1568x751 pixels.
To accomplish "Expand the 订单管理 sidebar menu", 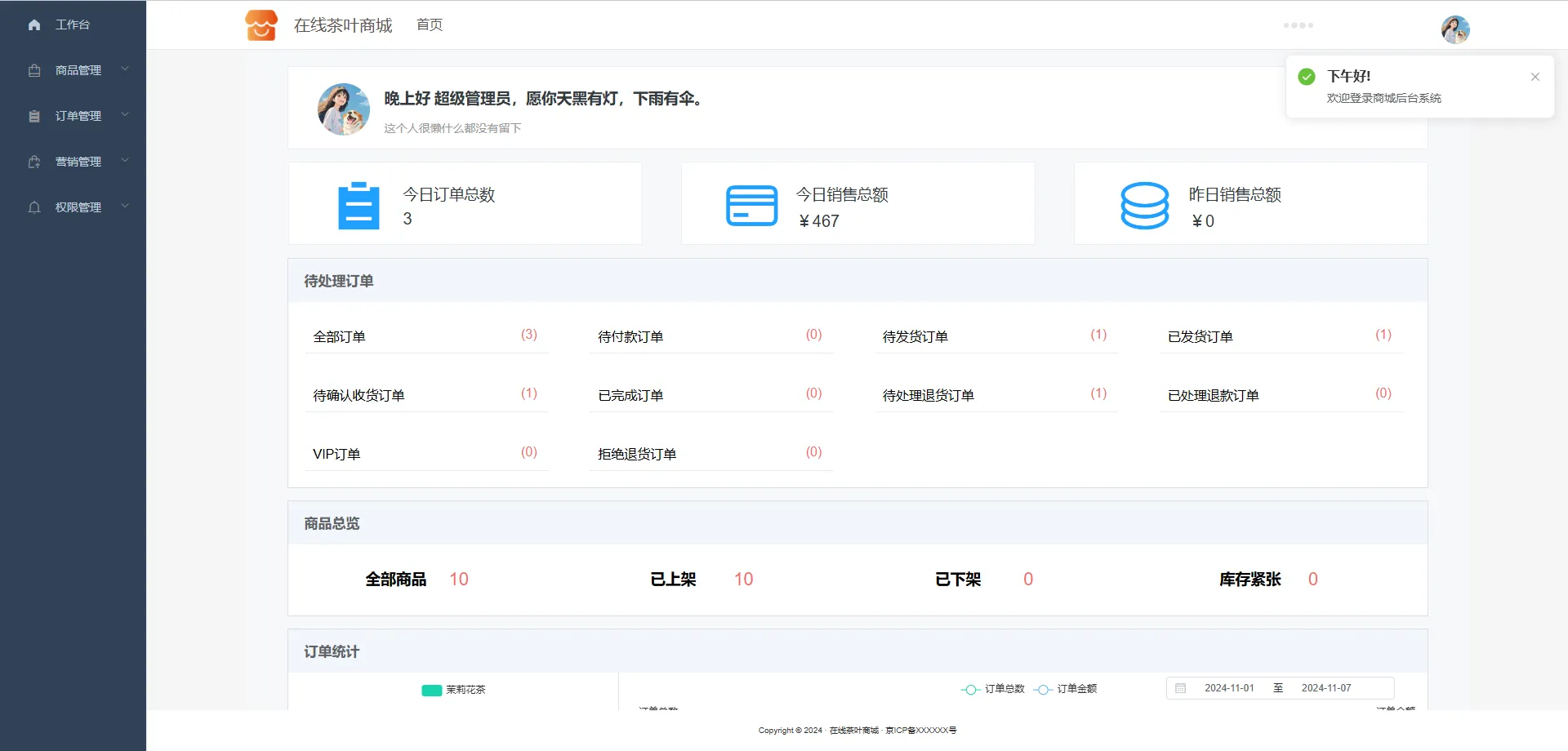I will point(78,116).
